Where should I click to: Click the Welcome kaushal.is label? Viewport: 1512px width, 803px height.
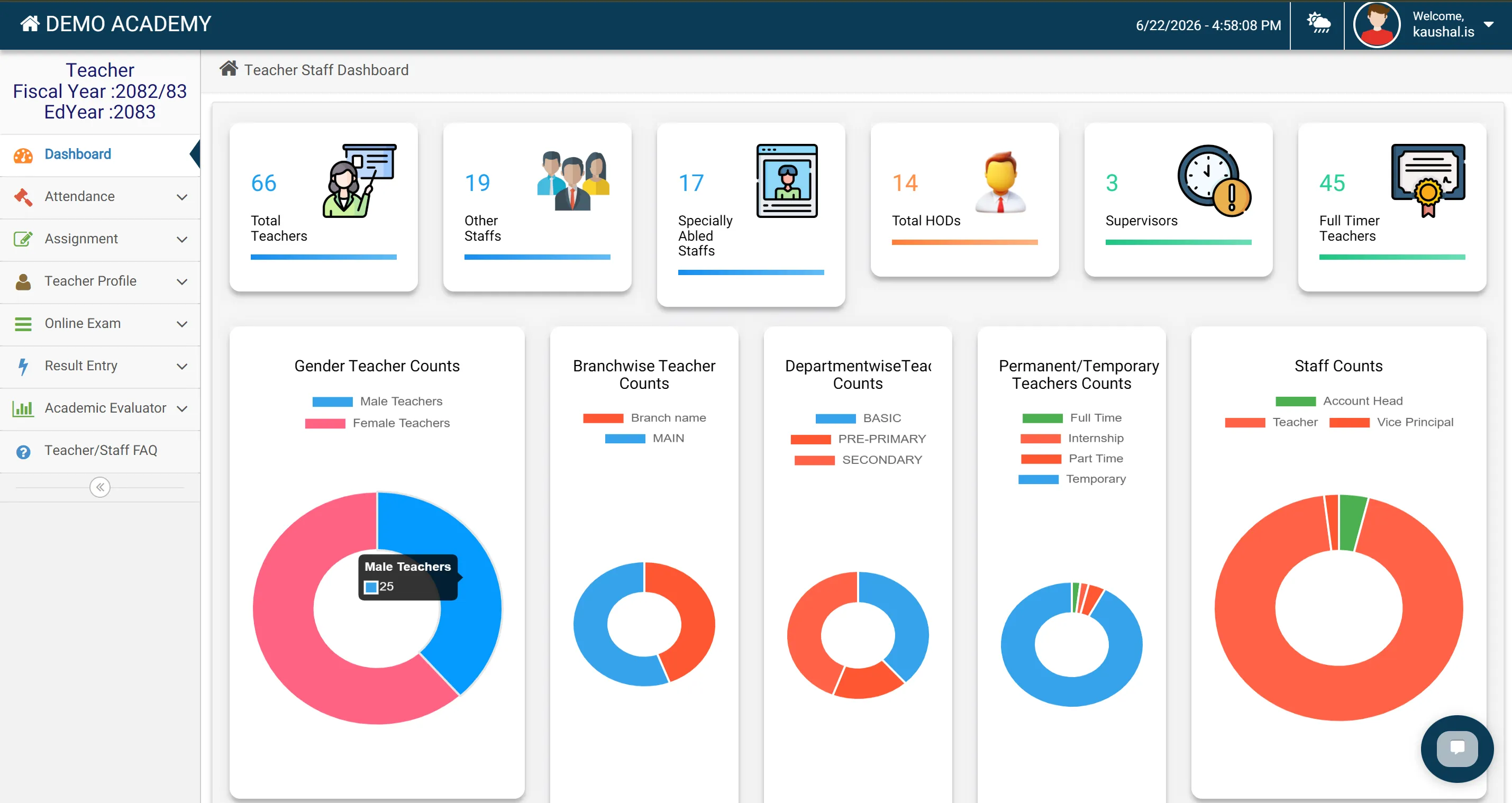[x=1443, y=24]
